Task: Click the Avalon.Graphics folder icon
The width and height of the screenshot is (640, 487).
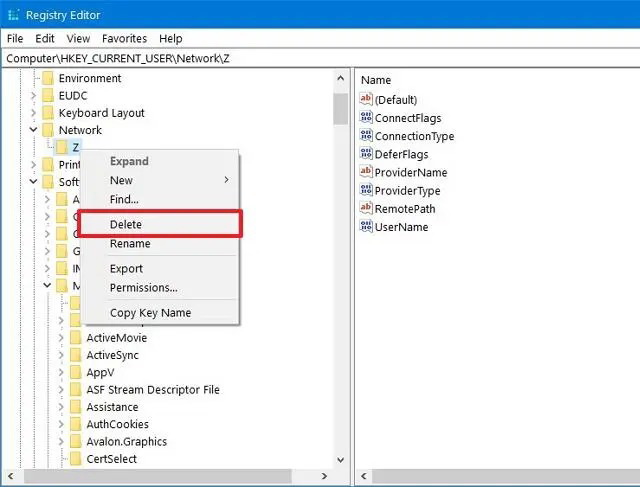Action: [x=76, y=442]
